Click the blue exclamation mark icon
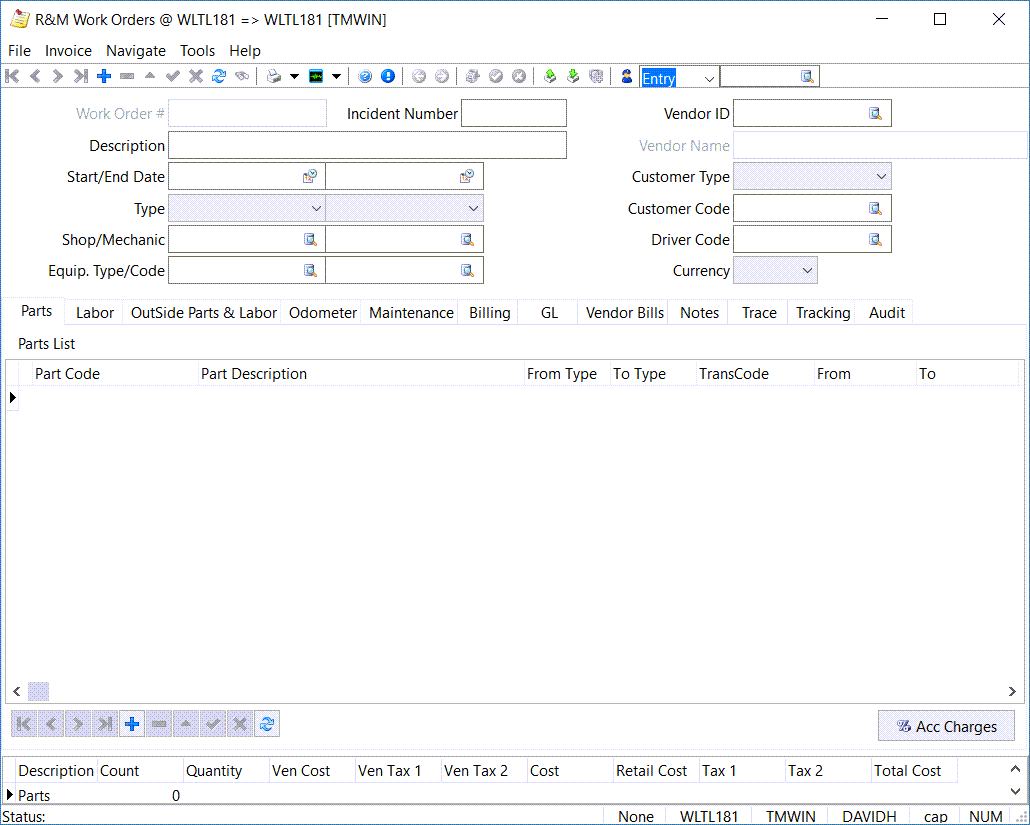Screen dimensions: 1030x825 tap(388, 76)
